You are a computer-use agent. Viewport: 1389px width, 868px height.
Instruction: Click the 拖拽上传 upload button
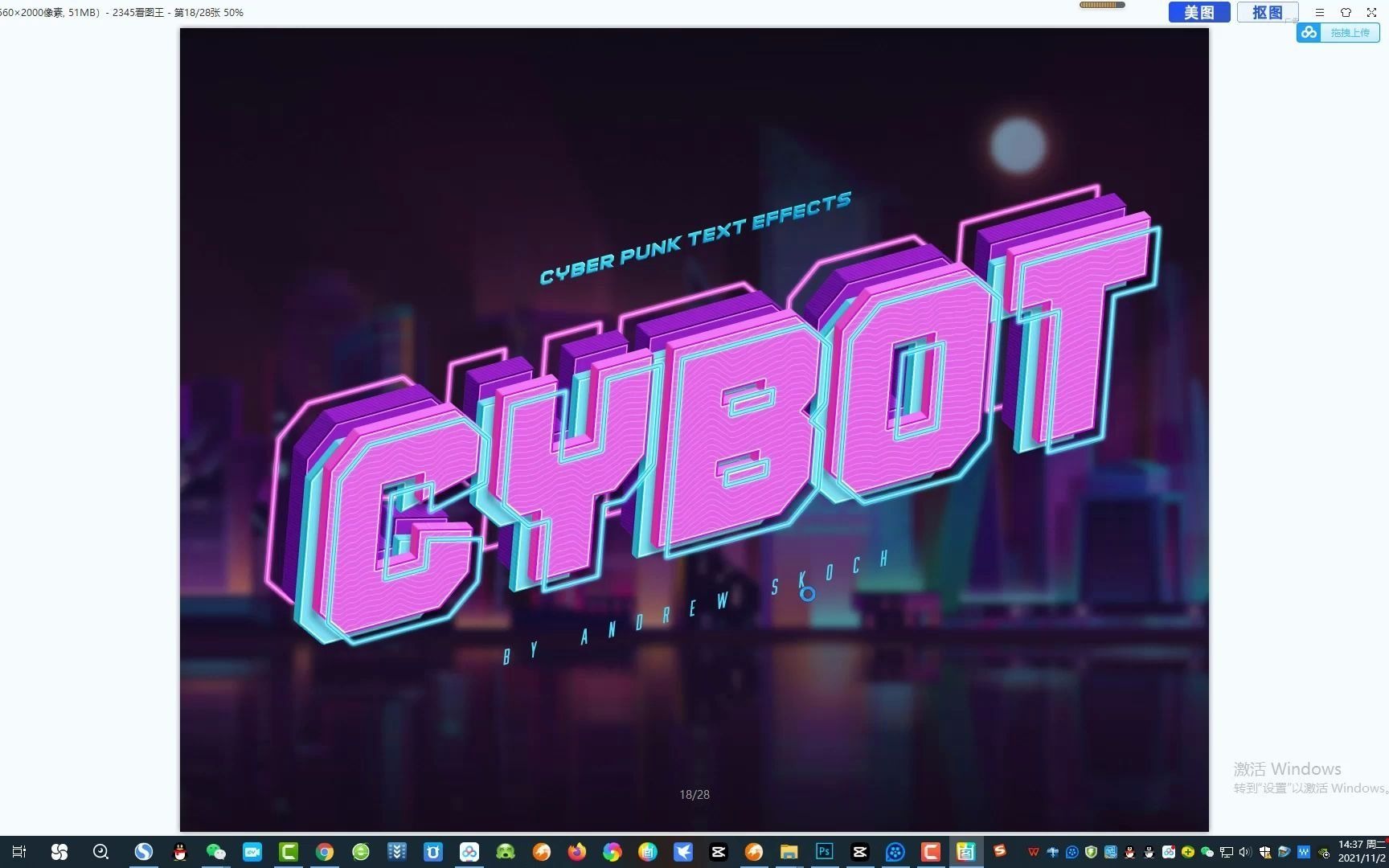(1350, 33)
